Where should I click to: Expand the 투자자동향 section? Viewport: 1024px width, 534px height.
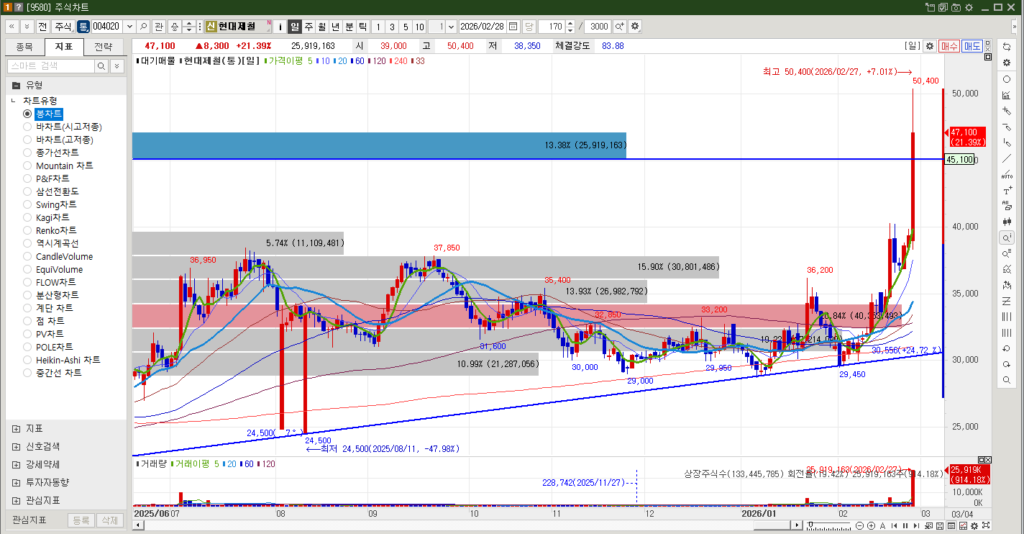pos(16,482)
